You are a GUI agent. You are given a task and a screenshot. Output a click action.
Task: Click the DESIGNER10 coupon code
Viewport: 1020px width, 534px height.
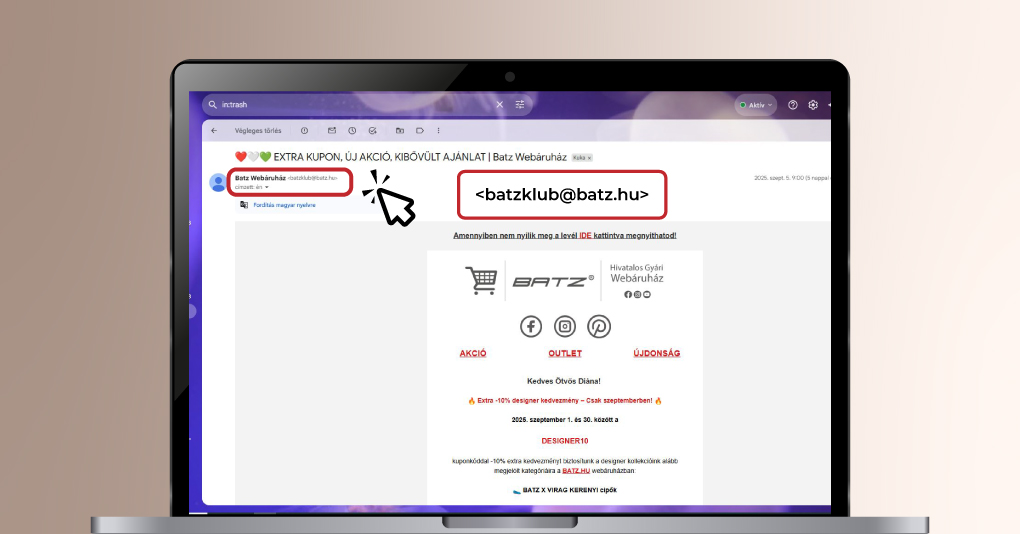click(565, 441)
